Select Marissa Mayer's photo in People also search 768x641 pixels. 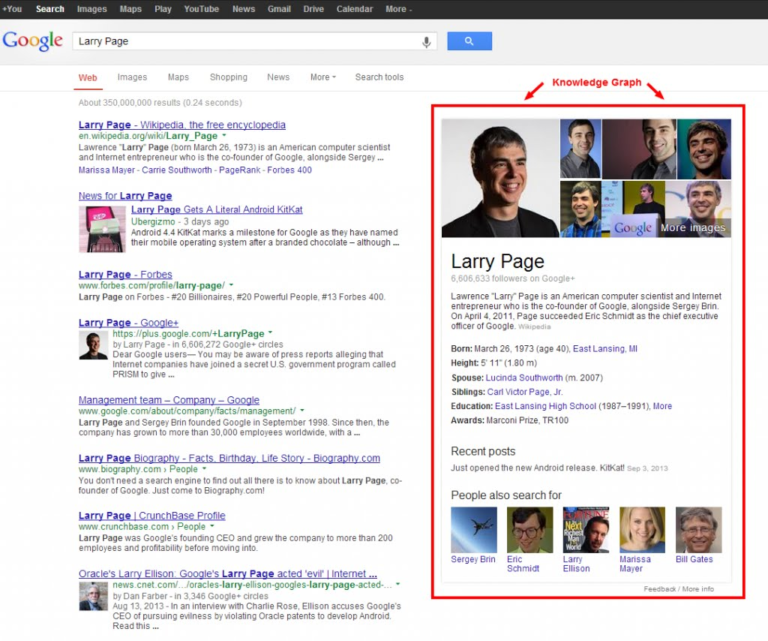(x=641, y=530)
